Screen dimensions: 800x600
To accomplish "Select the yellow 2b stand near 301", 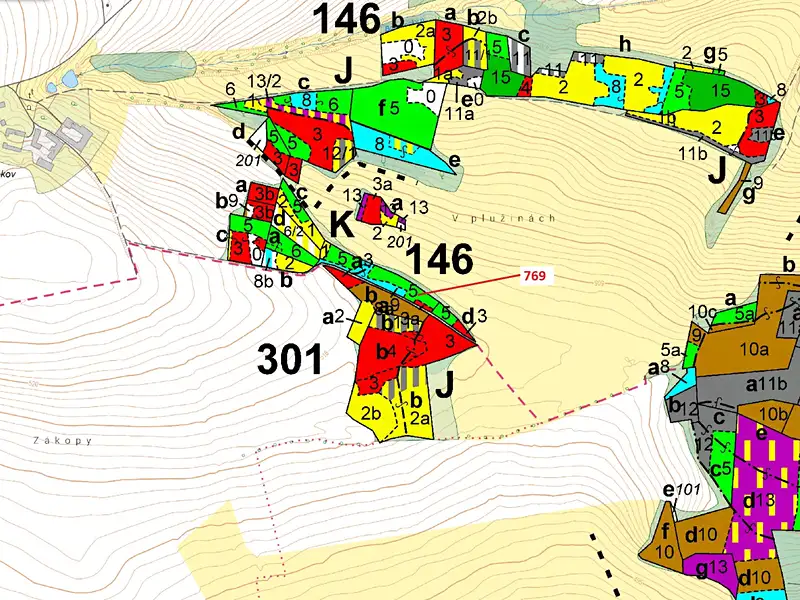I will click(371, 411).
